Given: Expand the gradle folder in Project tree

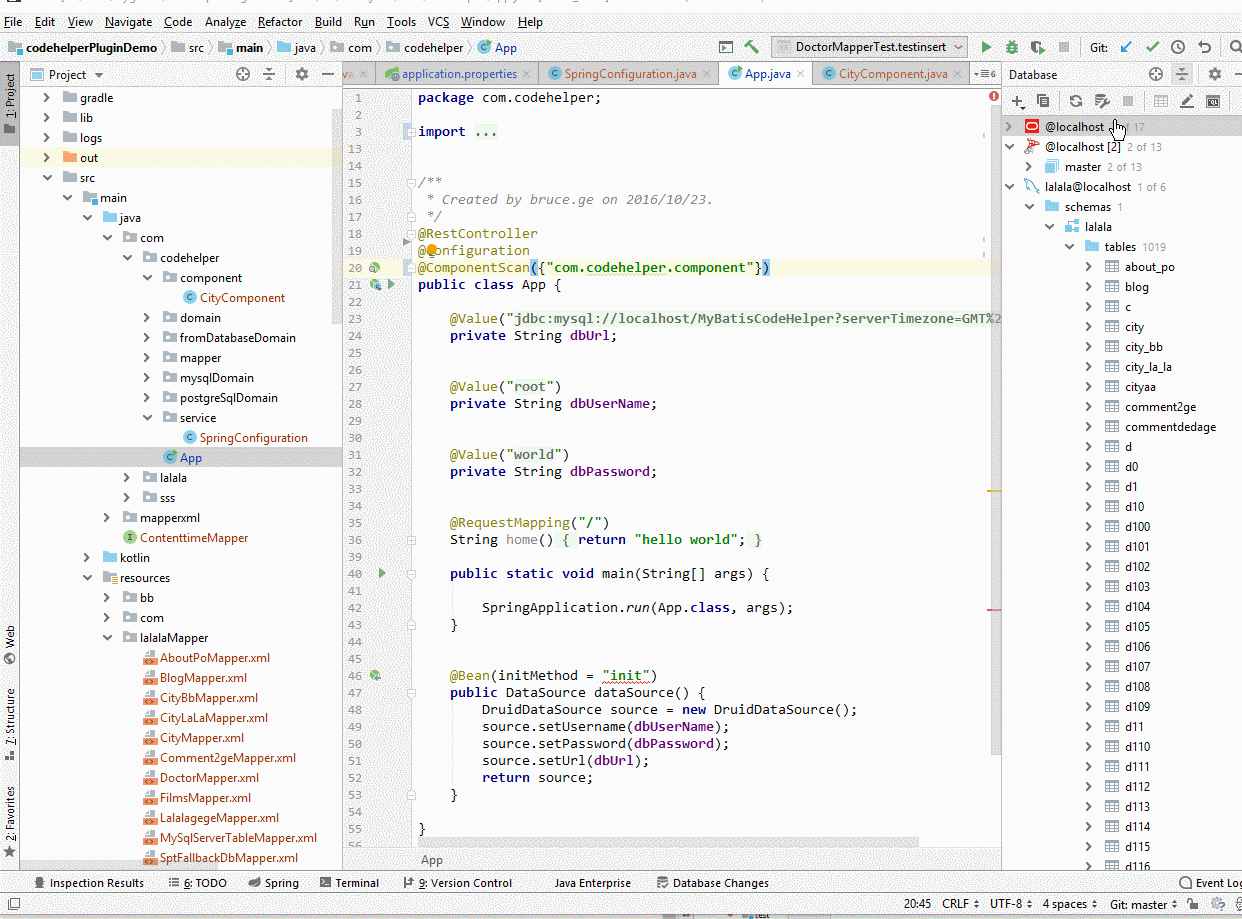Looking at the screenshot, I should point(46,98).
